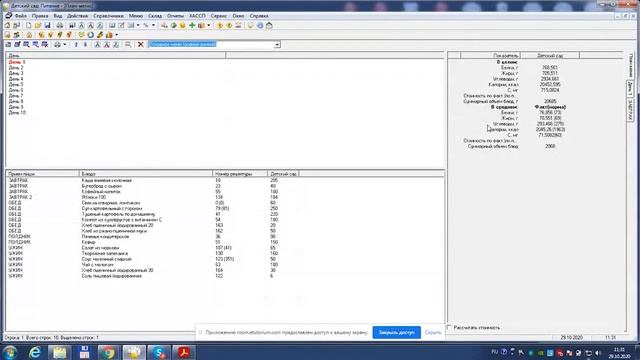Click the blue floppy disk save icon

[47, 25]
